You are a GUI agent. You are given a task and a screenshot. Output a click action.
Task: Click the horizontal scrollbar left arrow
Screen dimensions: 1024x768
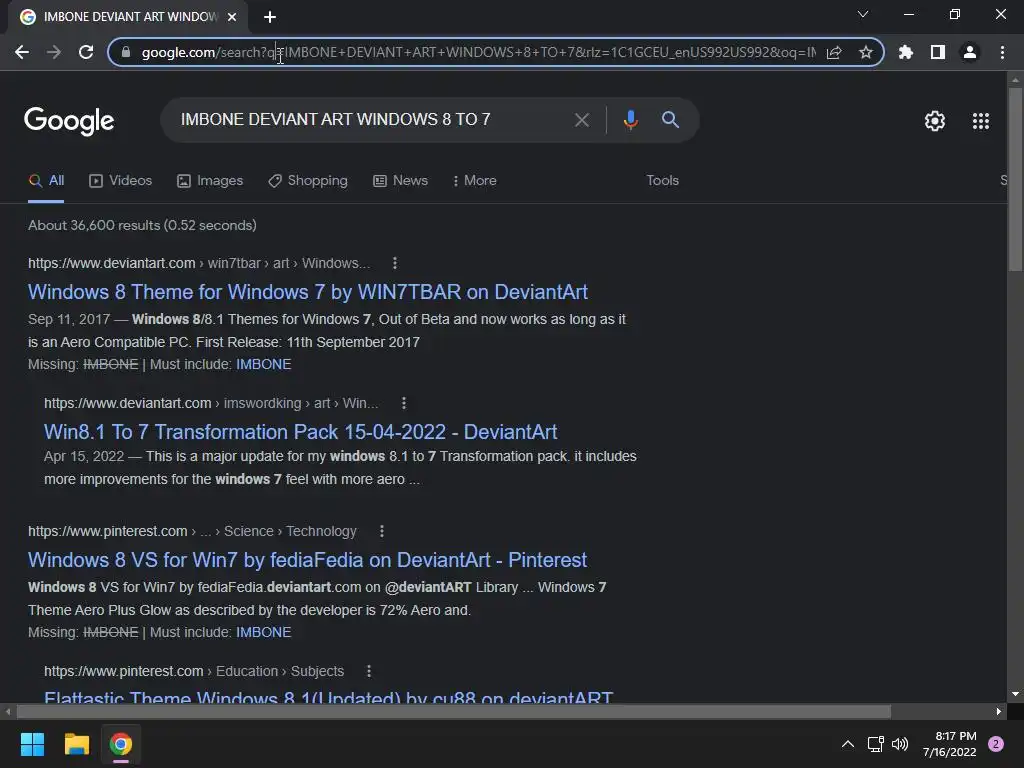(x=8, y=711)
